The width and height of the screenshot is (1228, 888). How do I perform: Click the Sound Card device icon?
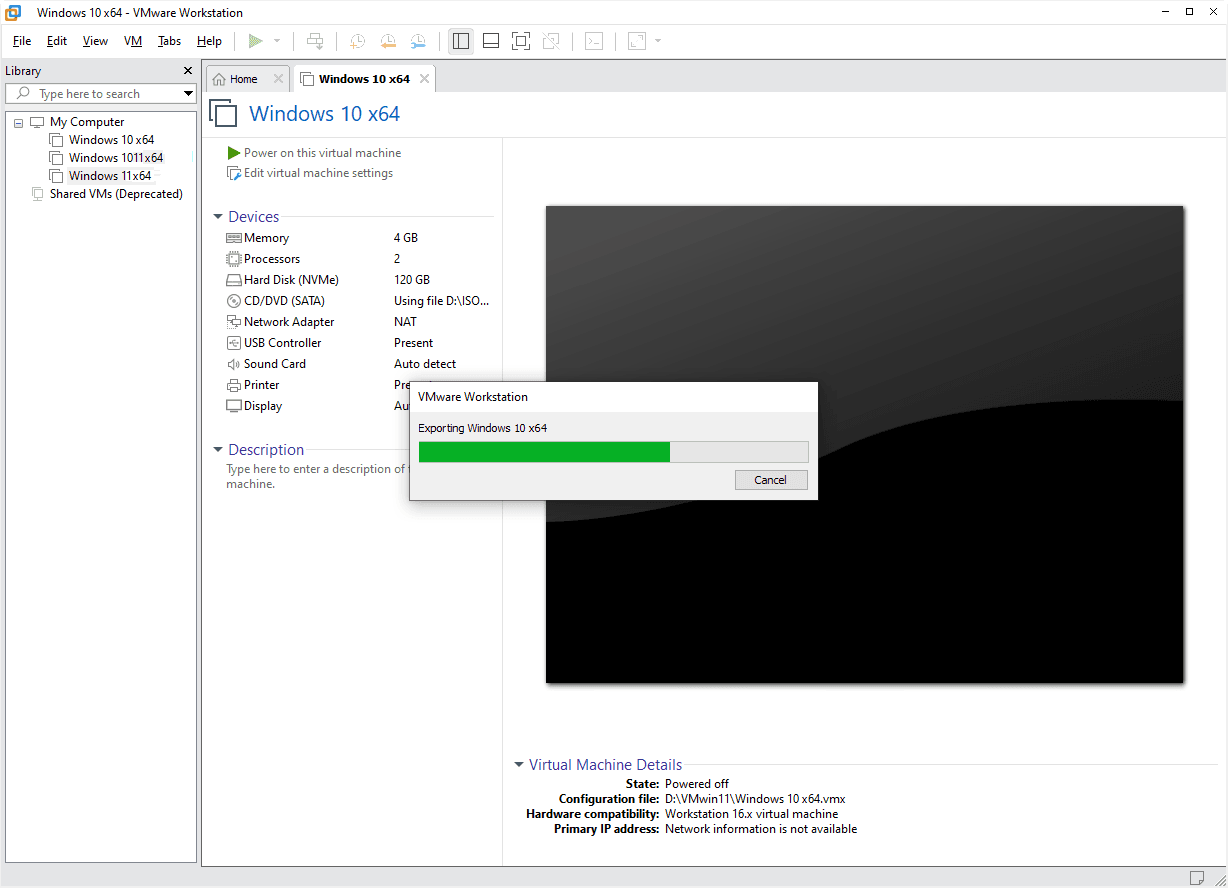[x=234, y=364]
